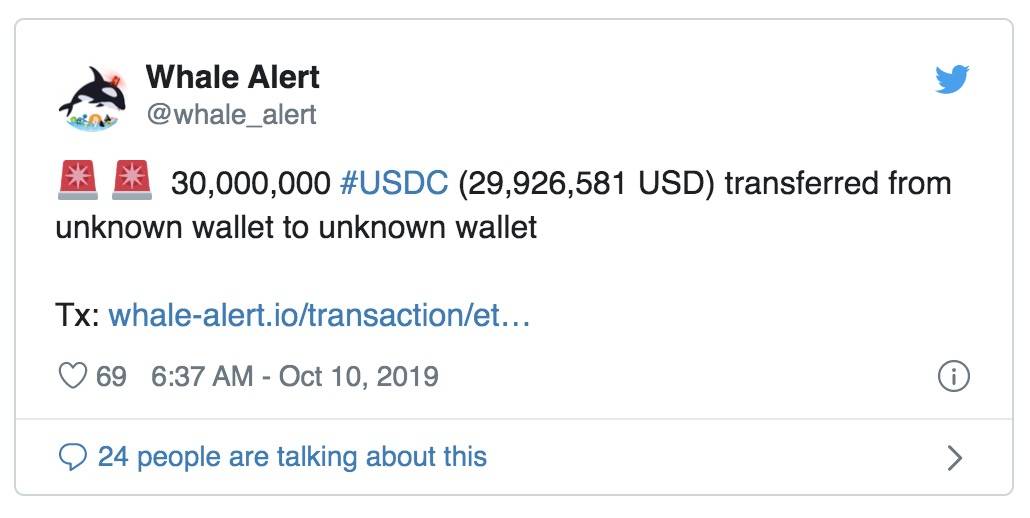Image resolution: width=1030 pixels, height=518 pixels.
Task: Click the speech bubble reply icon
Action: tap(72, 457)
